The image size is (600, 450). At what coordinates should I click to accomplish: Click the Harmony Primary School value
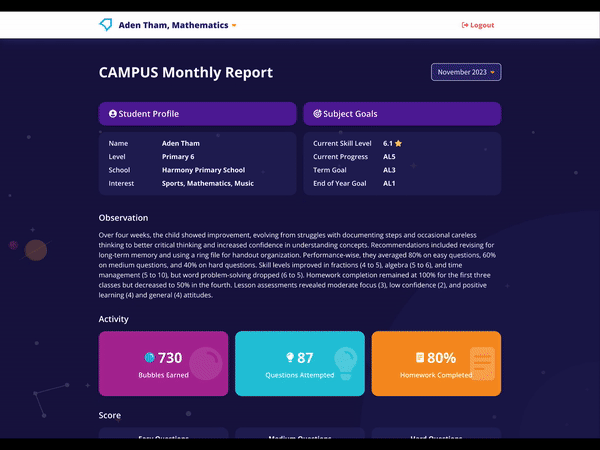tap(203, 170)
